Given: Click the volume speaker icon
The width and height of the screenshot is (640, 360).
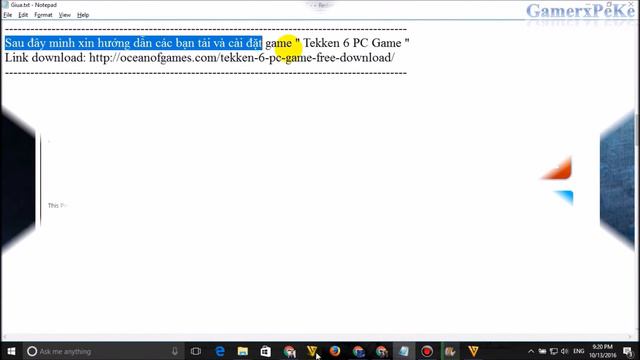Looking at the screenshot, I should point(564,351).
